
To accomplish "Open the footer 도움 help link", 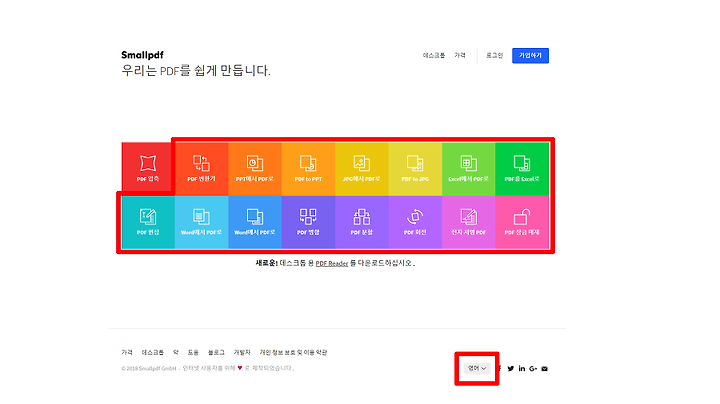I will (x=193, y=352).
